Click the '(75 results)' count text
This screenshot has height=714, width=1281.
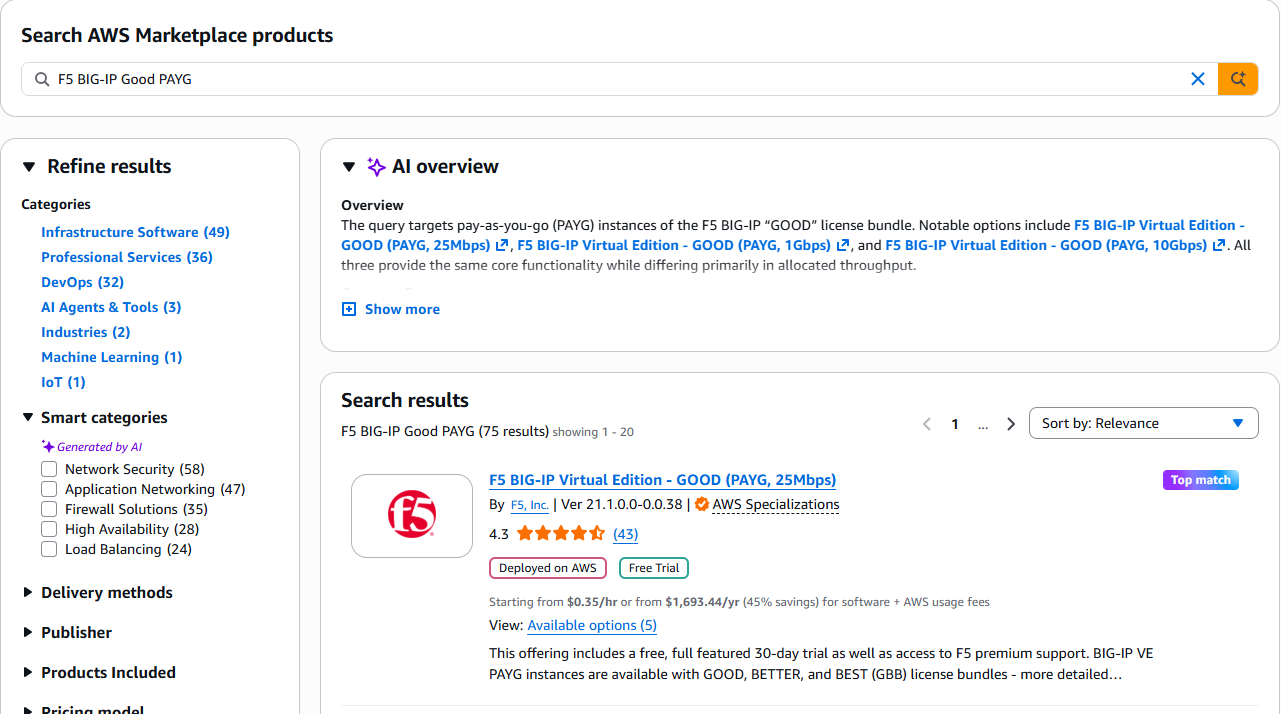513,432
